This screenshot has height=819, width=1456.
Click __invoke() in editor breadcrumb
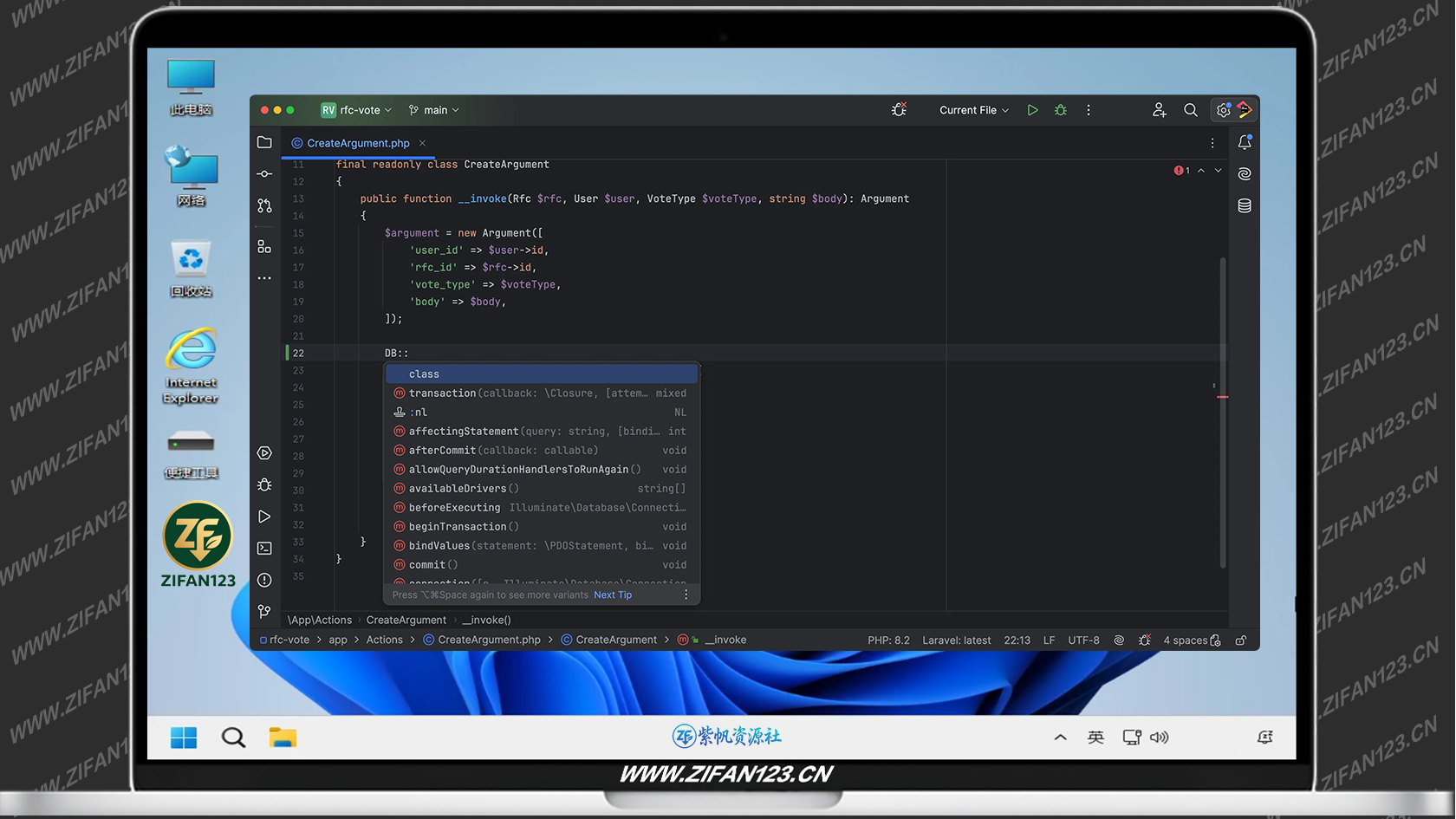tap(487, 620)
